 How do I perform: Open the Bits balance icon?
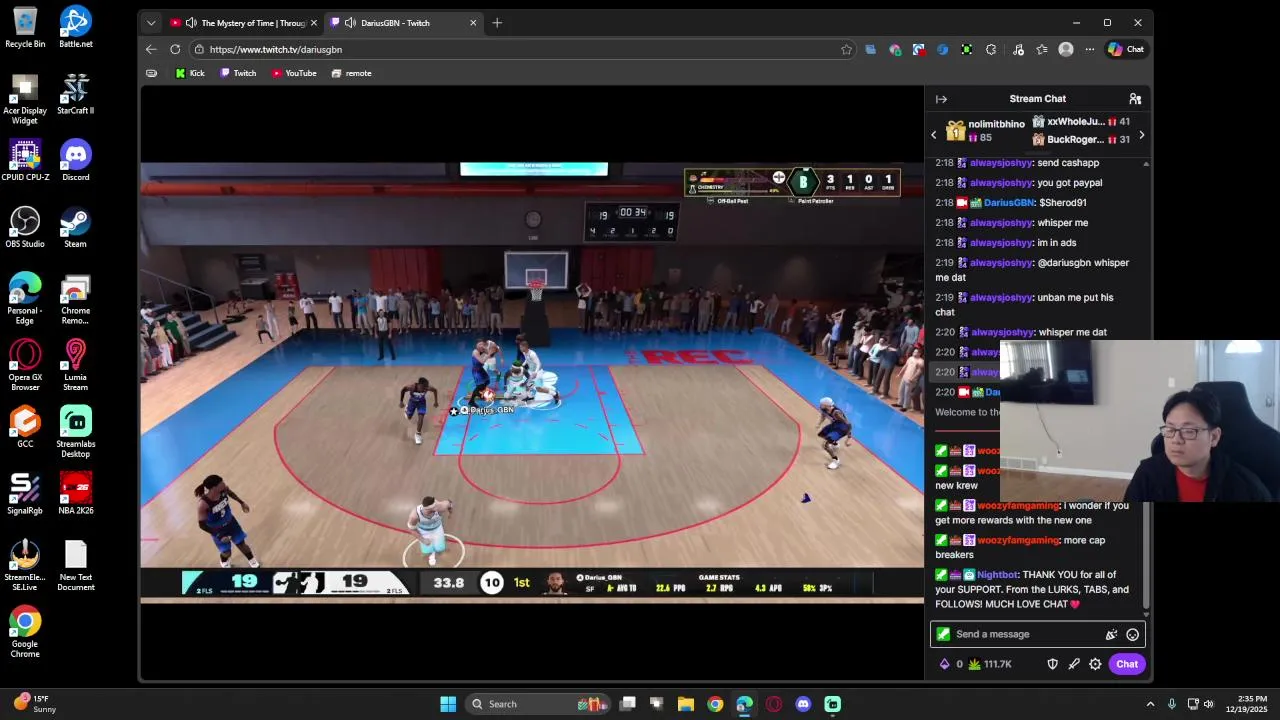coord(944,664)
